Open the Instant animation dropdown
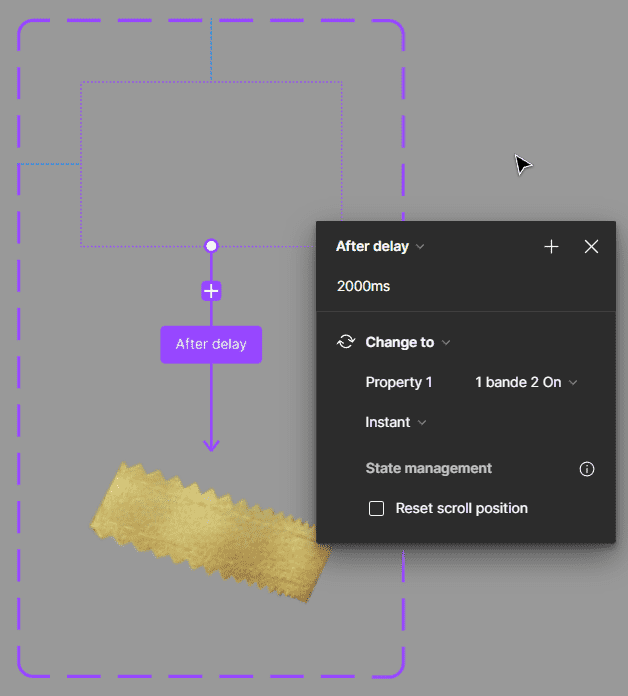 tap(396, 422)
